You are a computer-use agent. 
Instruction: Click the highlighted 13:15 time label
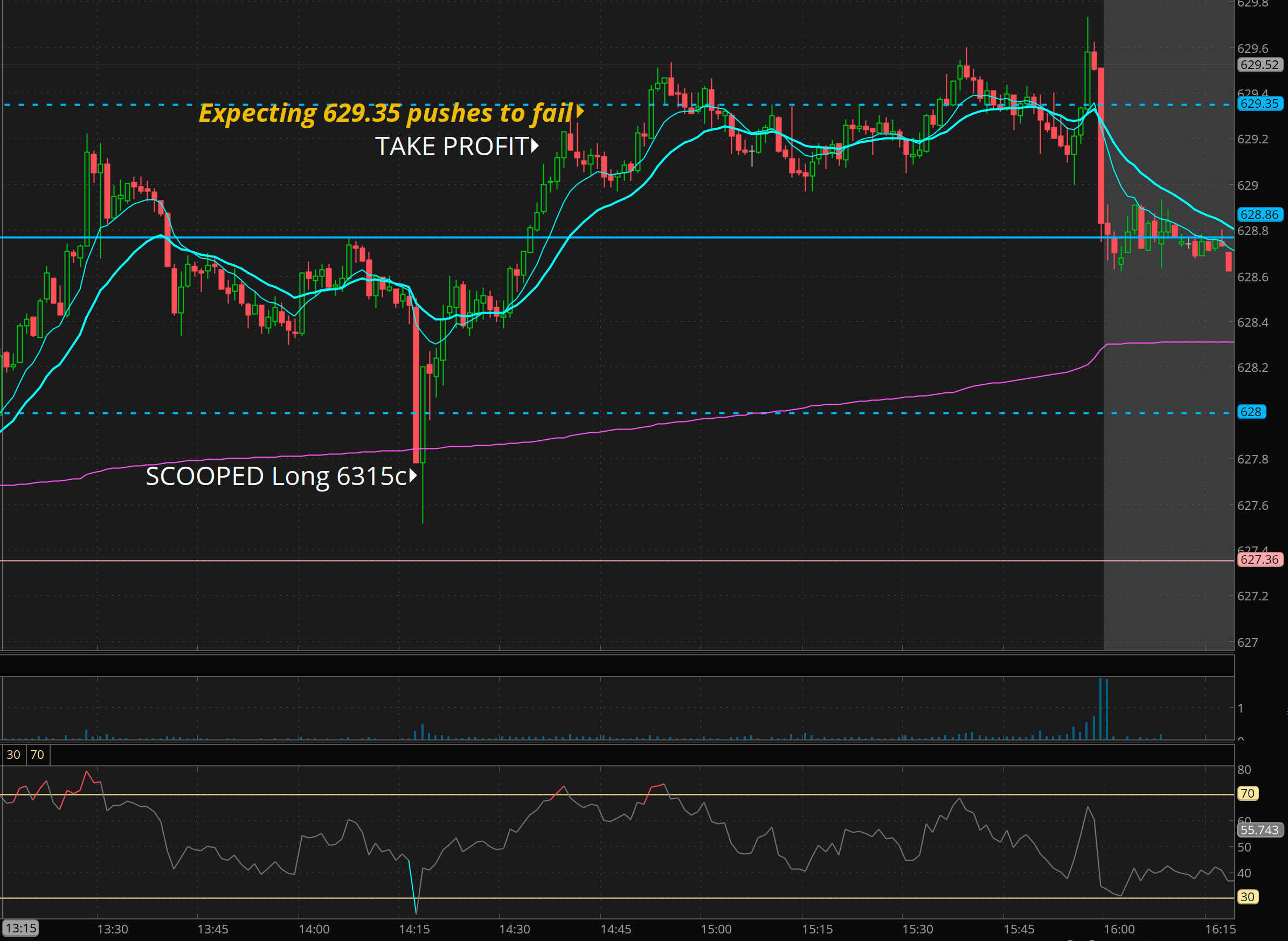click(21, 929)
